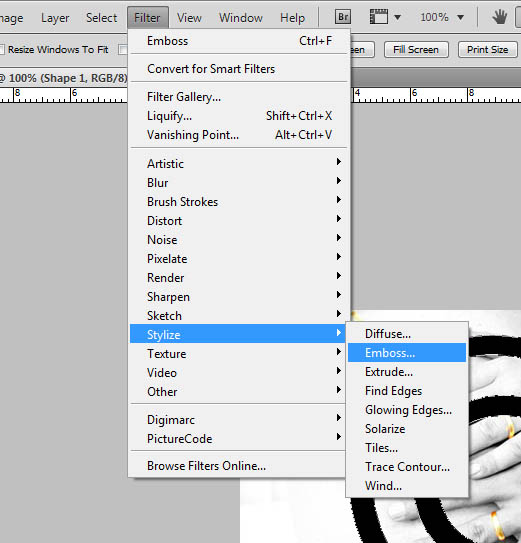The image size is (521, 543).
Task: Expand the Video submenu
Action: (238, 373)
